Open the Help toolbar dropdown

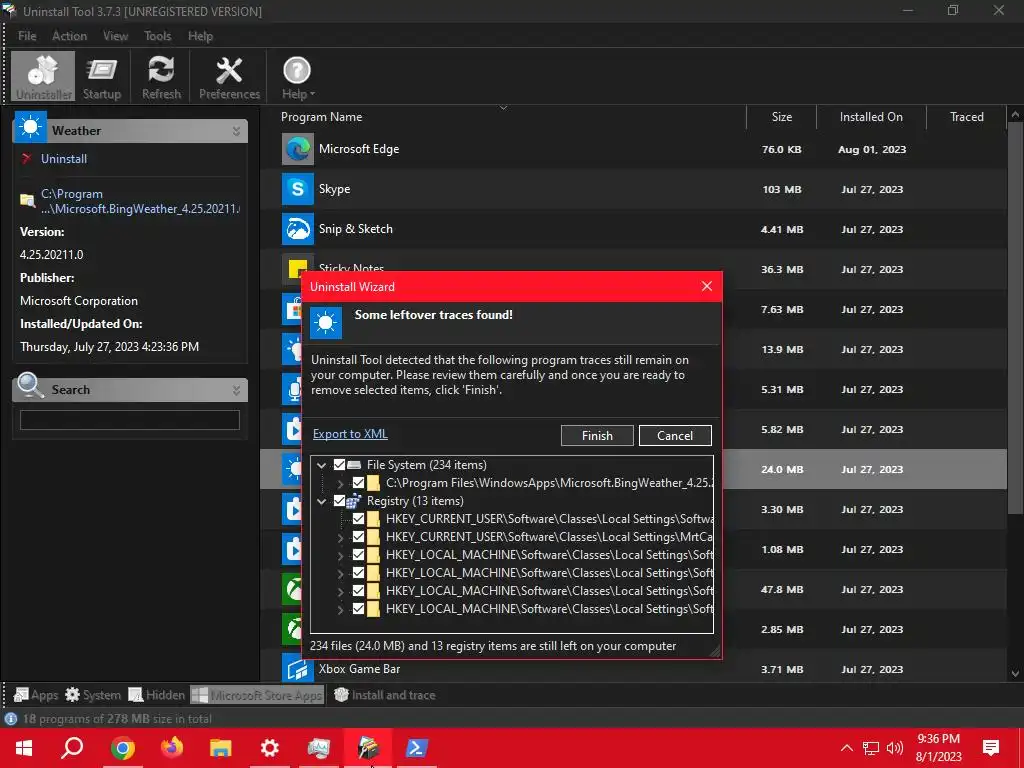pyautogui.click(x=298, y=77)
